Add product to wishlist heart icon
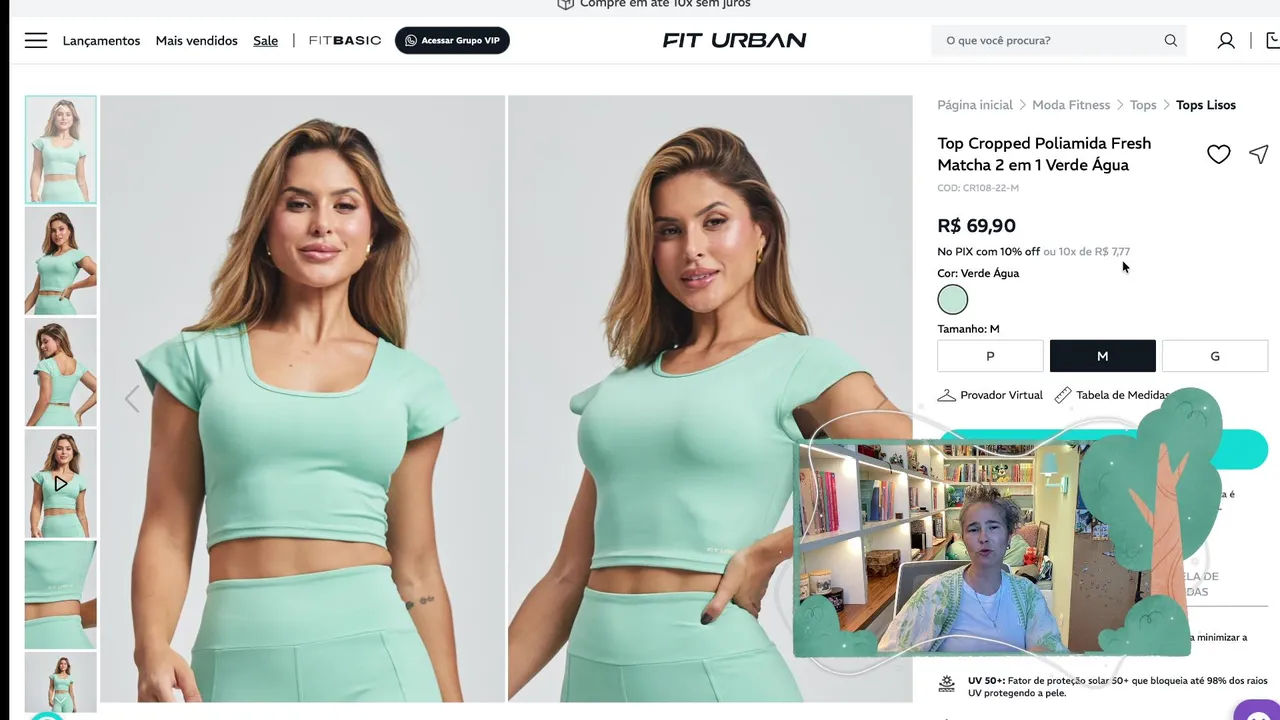Screen dimensions: 1280x720 pyautogui.click(x=1218, y=154)
